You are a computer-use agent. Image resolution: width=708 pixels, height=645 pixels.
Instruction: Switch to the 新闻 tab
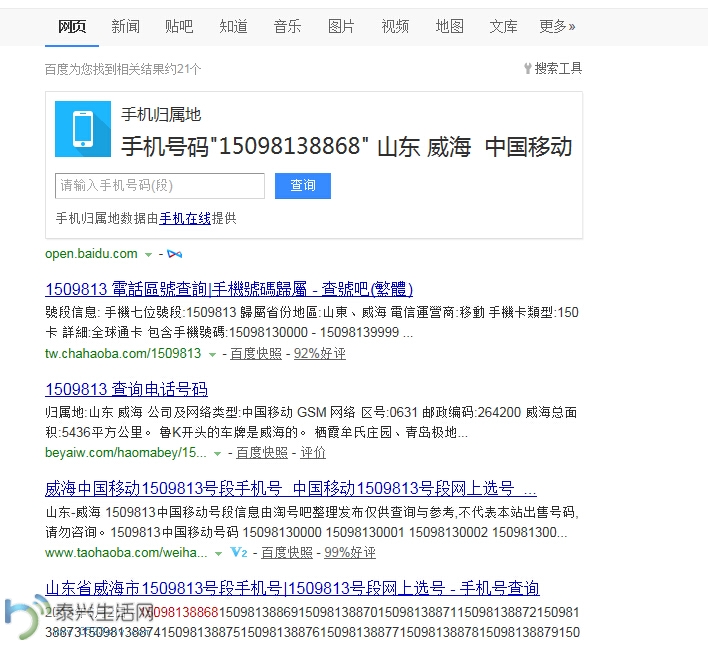coord(126,26)
